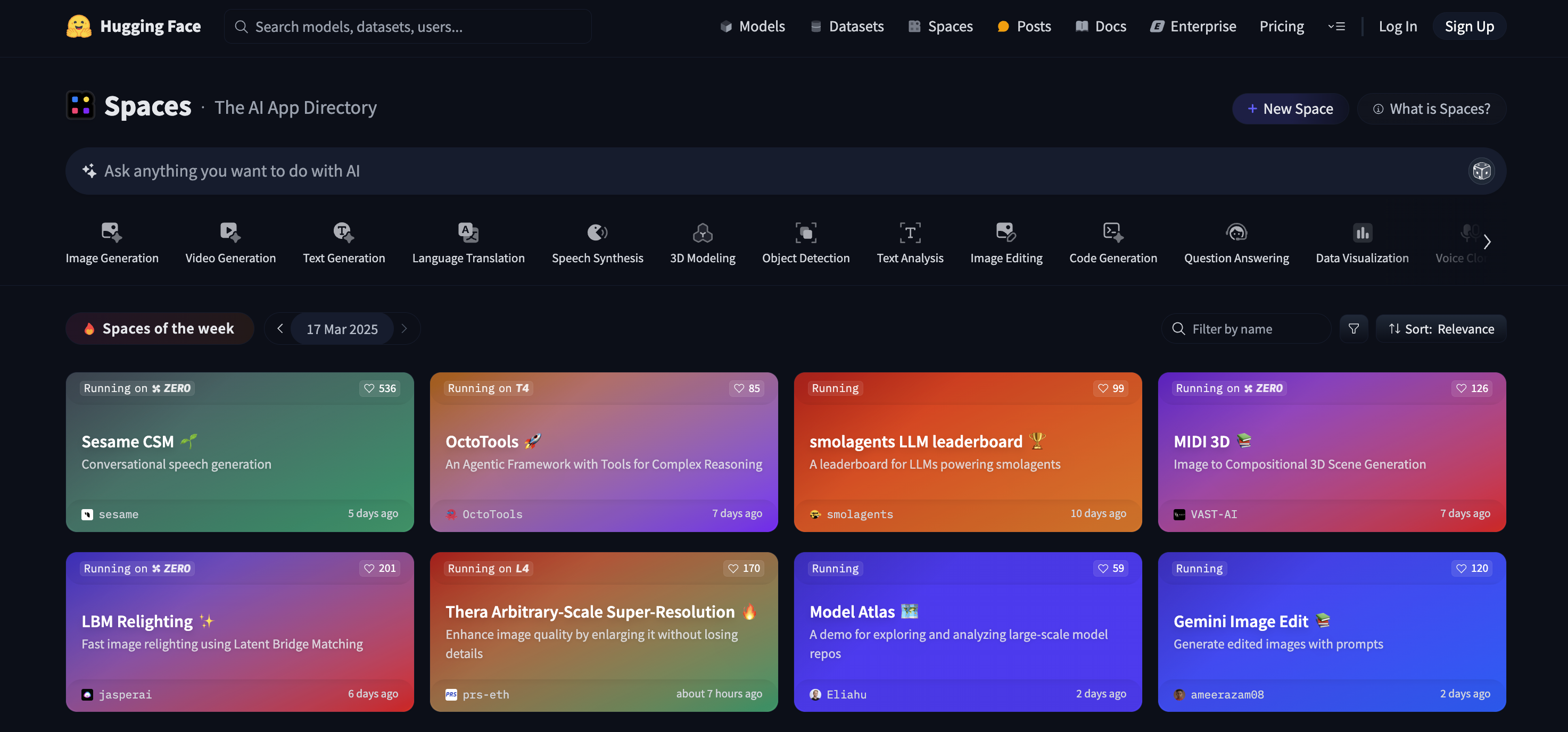The image size is (1568, 732).
Task: Click the Hugging Face logo emoji
Action: pos(79,26)
